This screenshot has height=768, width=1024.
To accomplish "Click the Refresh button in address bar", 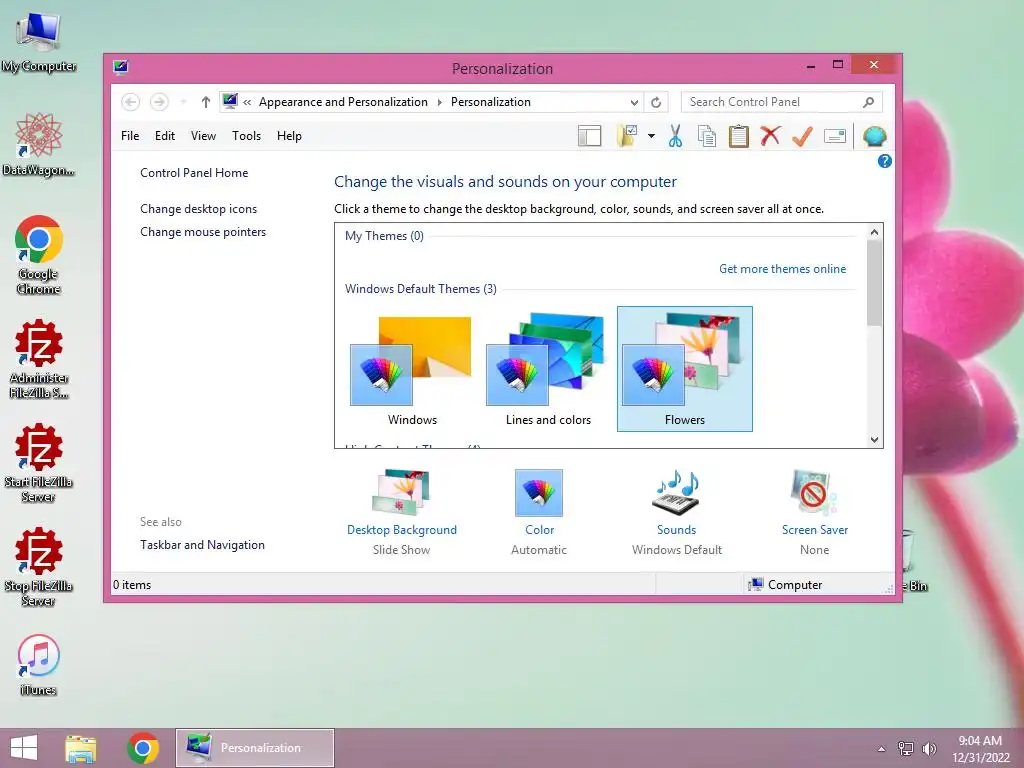I will click(x=656, y=103).
